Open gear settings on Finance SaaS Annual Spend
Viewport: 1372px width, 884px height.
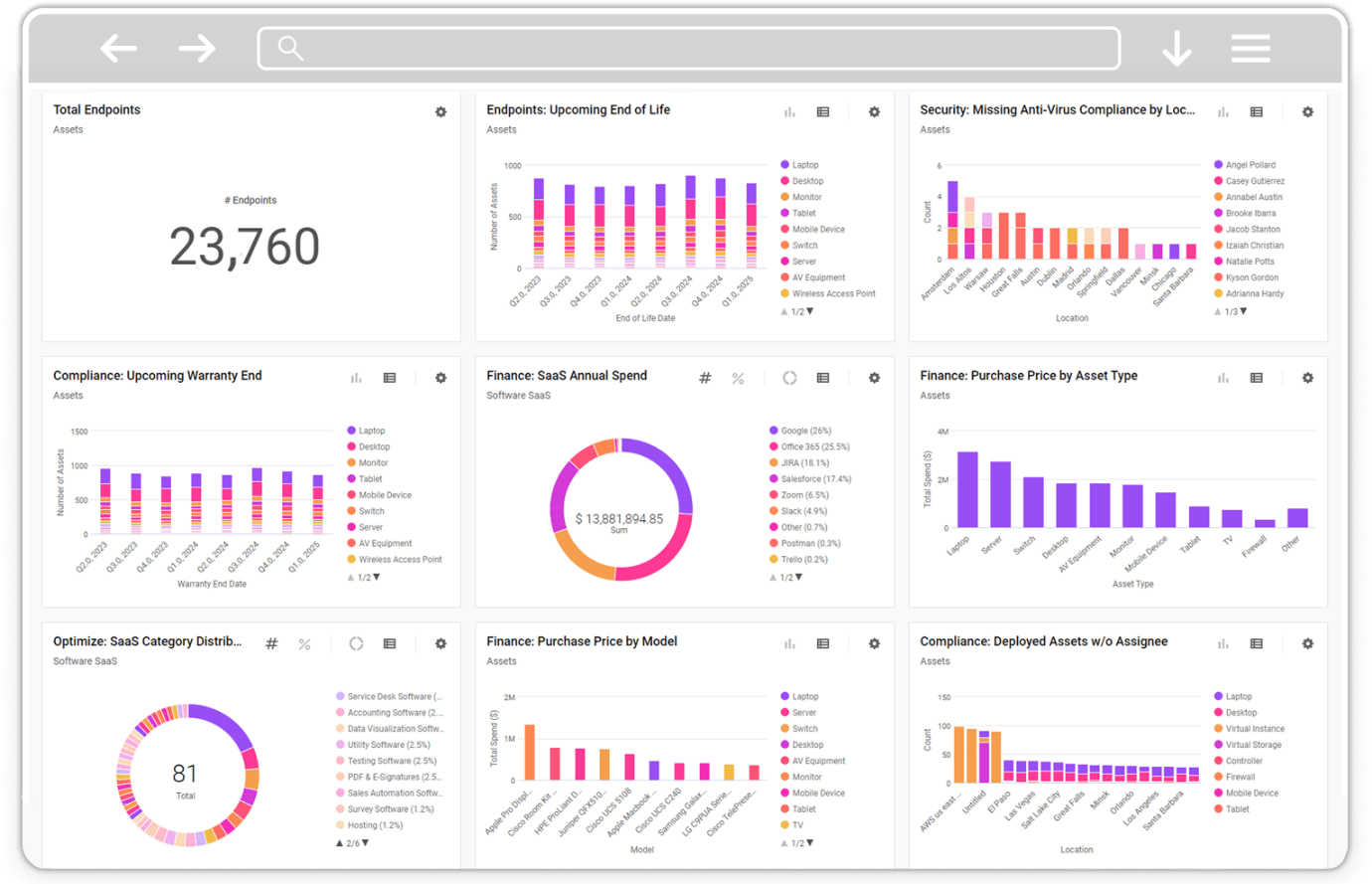[874, 378]
